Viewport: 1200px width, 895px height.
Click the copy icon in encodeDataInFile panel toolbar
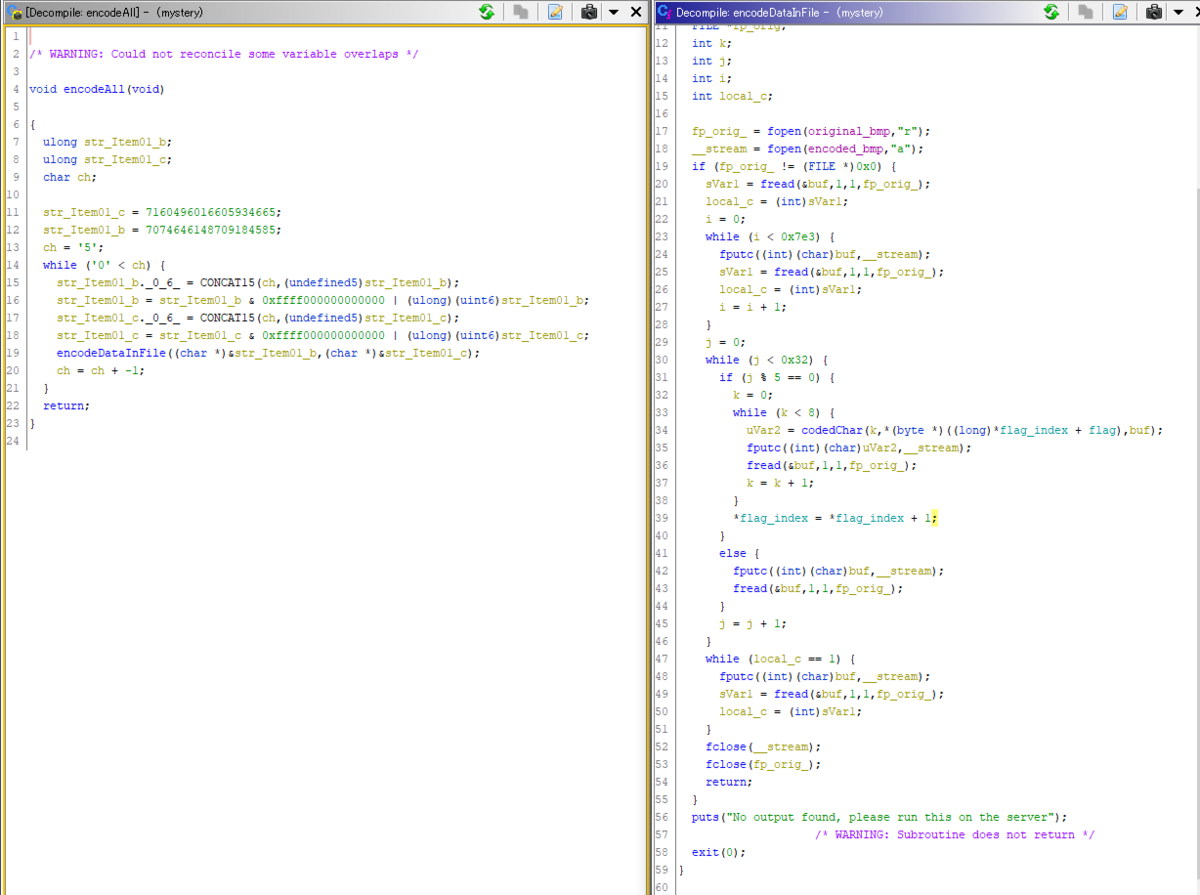click(x=1086, y=12)
